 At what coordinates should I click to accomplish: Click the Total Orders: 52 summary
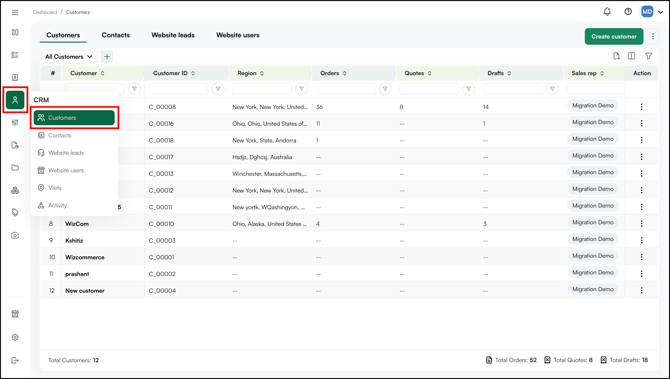(x=511, y=360)
